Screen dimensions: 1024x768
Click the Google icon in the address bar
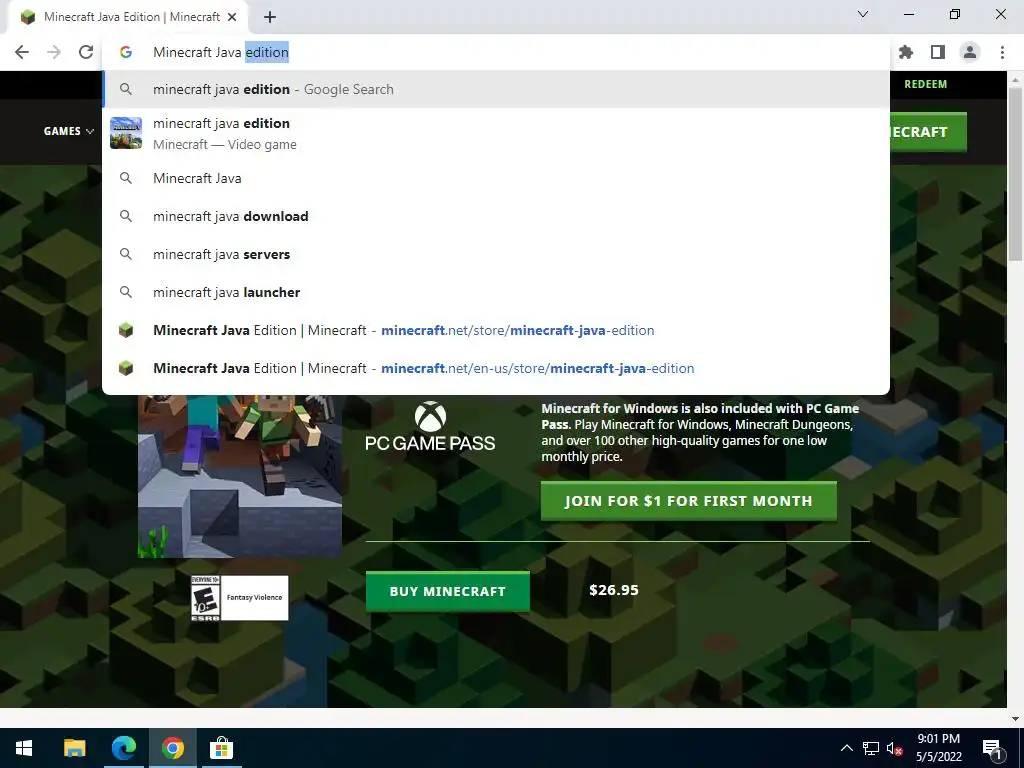click(x=125, y=52)
